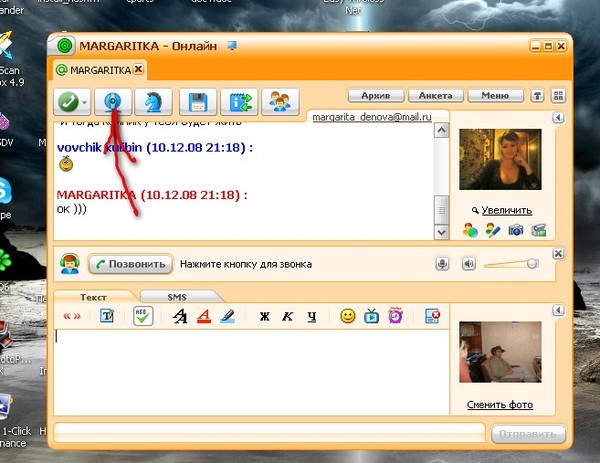Viewport: 600px width, 463px height.
Task: Click into the message text area
Action: 251,372
